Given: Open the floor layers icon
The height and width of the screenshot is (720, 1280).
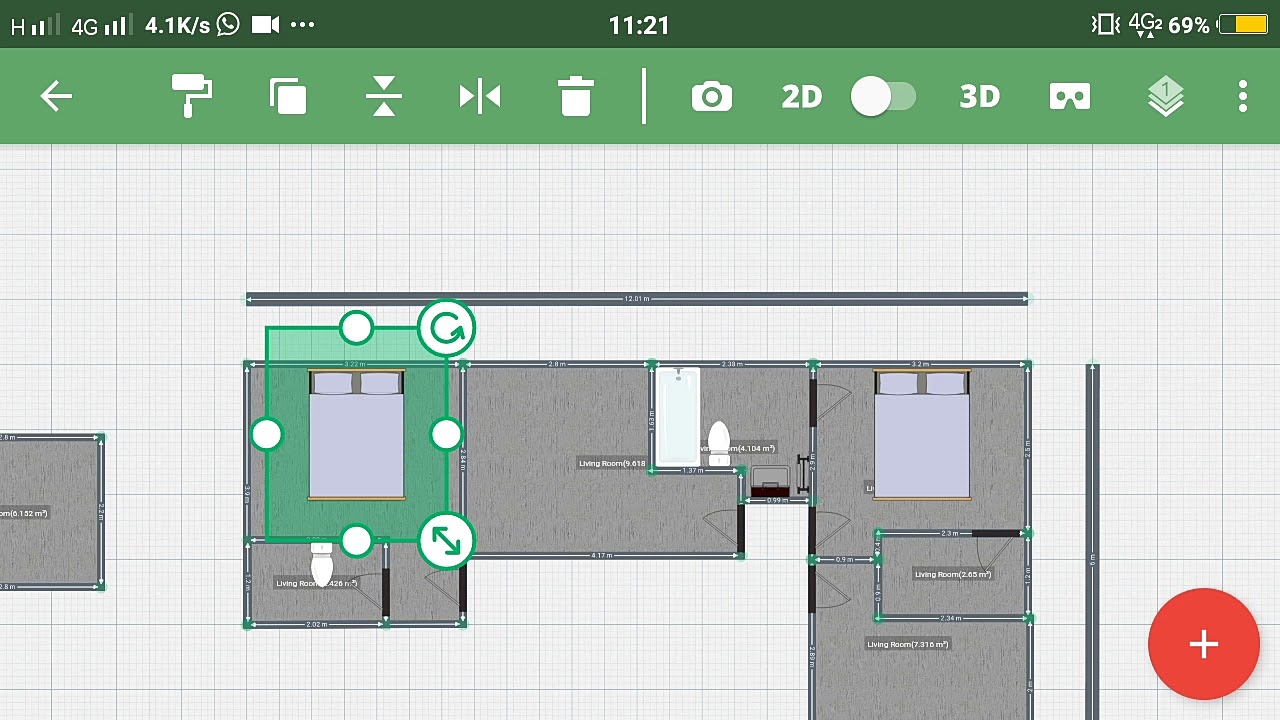Looking at the screenshot, I should pyautogui.click(x=1166, y=97).
